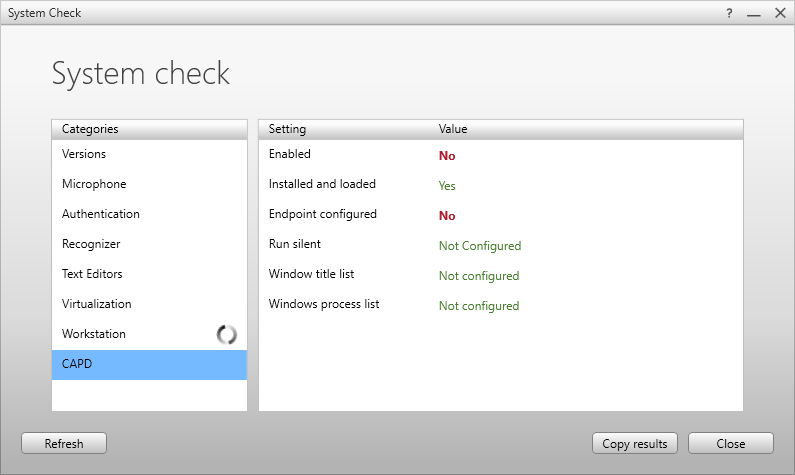Select the Virtualization category
Viewport: 795px width, 475px height.
pyautogui.click(x=97, y=304)
